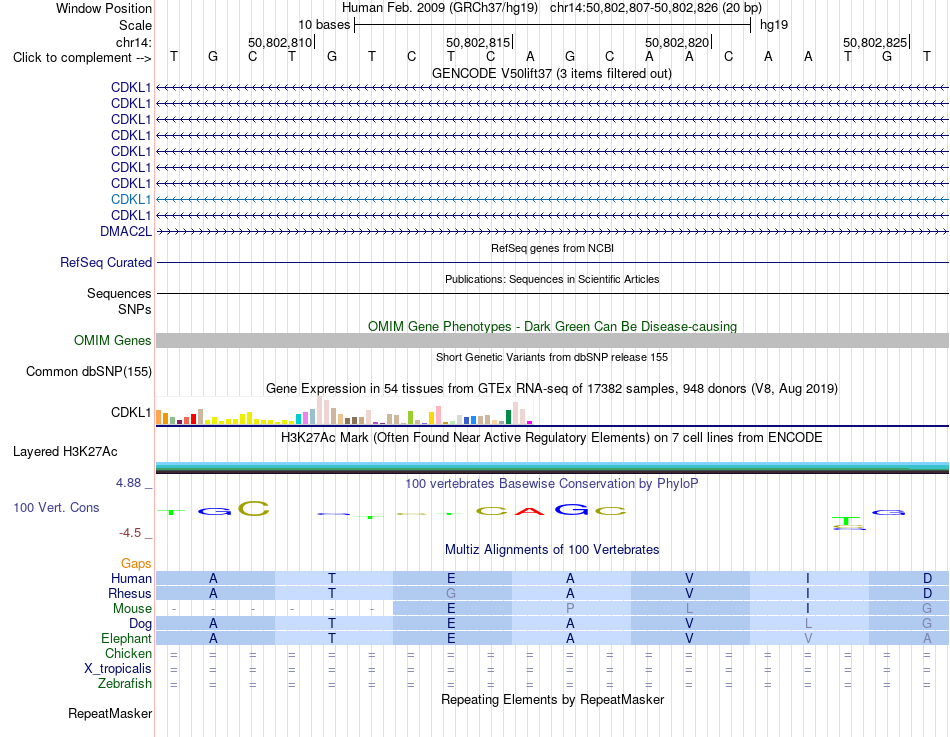Screen dimensions: 950x737
Task: Click the hg19 text beside the scale bar
Action: tap(774, 25)
